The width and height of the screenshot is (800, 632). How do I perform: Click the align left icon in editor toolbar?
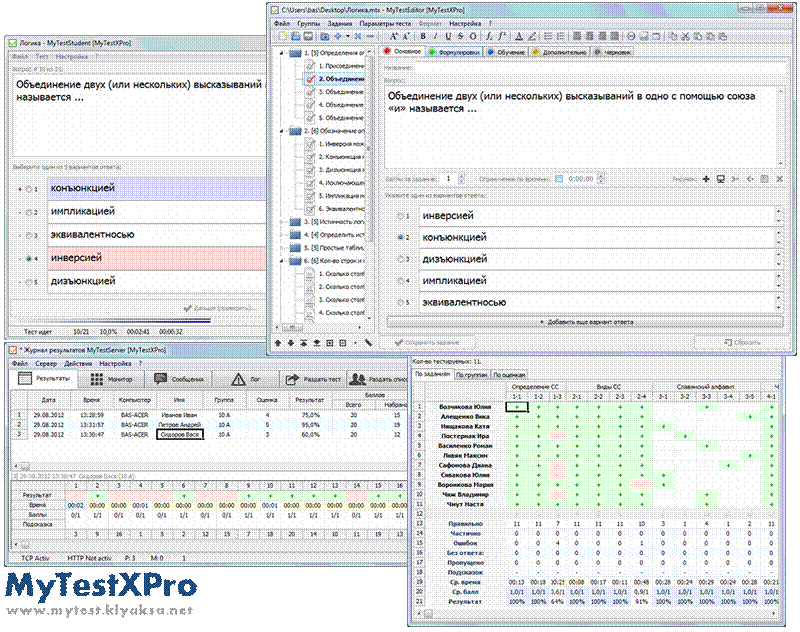pyautogui.click(x=577, y=36)
